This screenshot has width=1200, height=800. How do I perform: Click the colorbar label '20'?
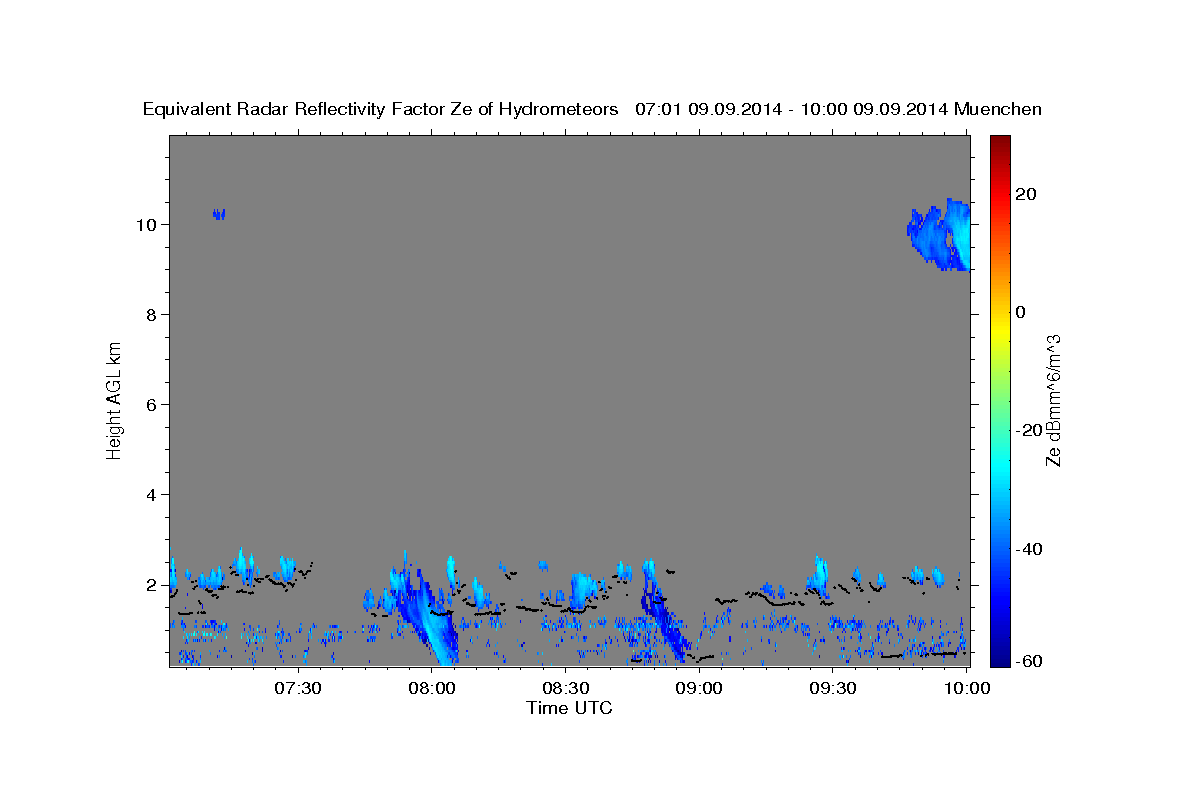(x=1026, y=194)
